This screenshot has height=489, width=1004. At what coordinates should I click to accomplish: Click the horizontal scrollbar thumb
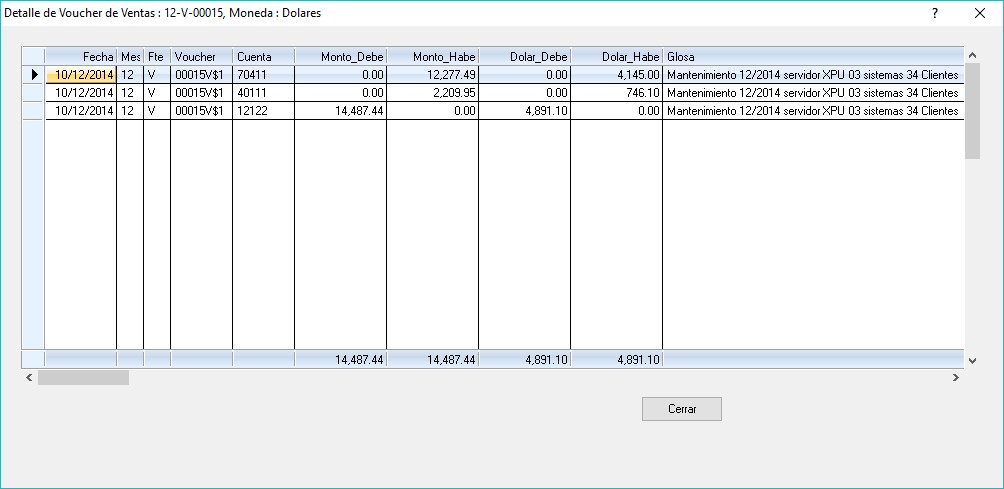tap(83, 378)
